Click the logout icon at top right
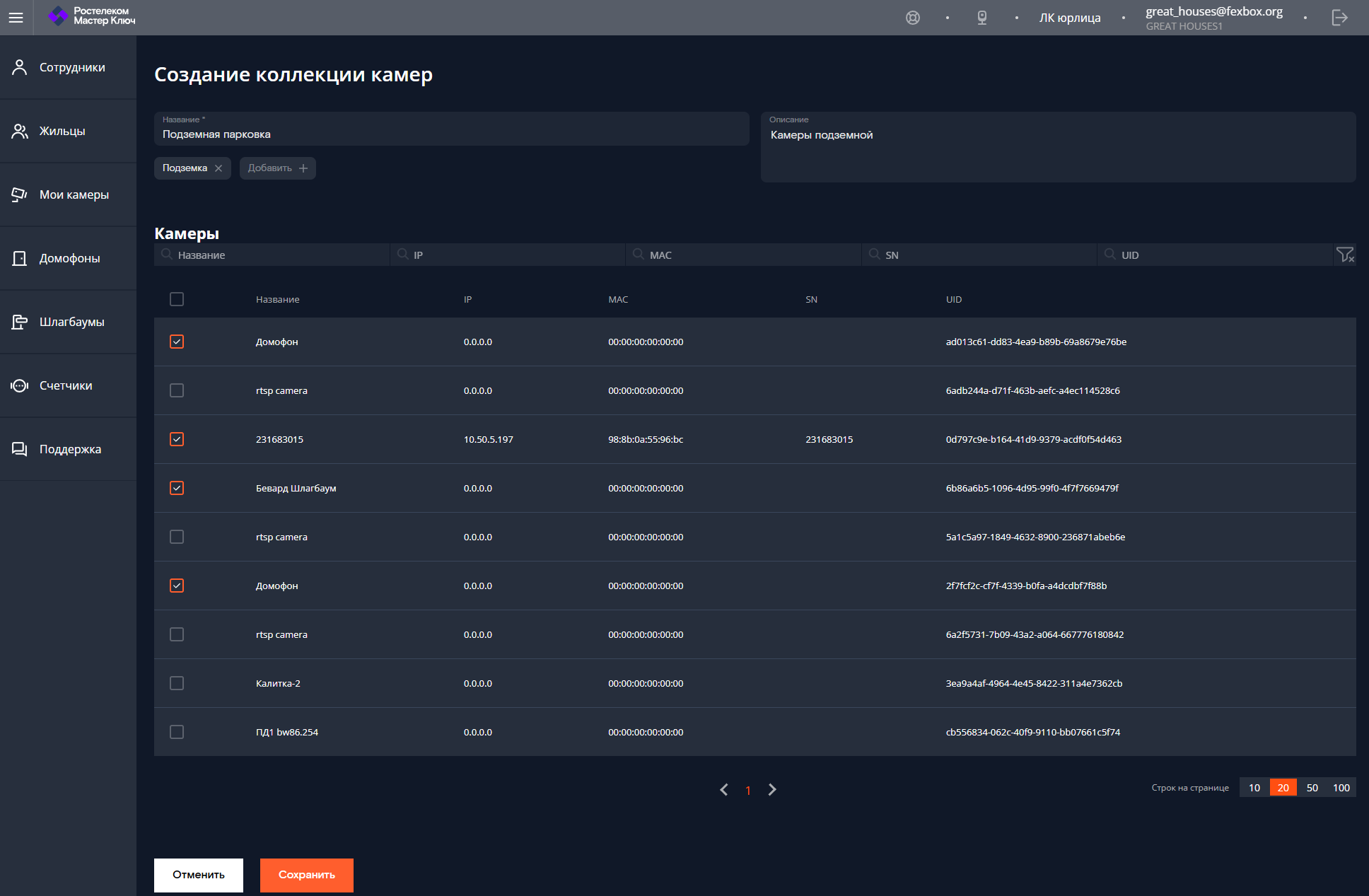1369x896 pixels. pyautogui.click(x=1339, y=18)
